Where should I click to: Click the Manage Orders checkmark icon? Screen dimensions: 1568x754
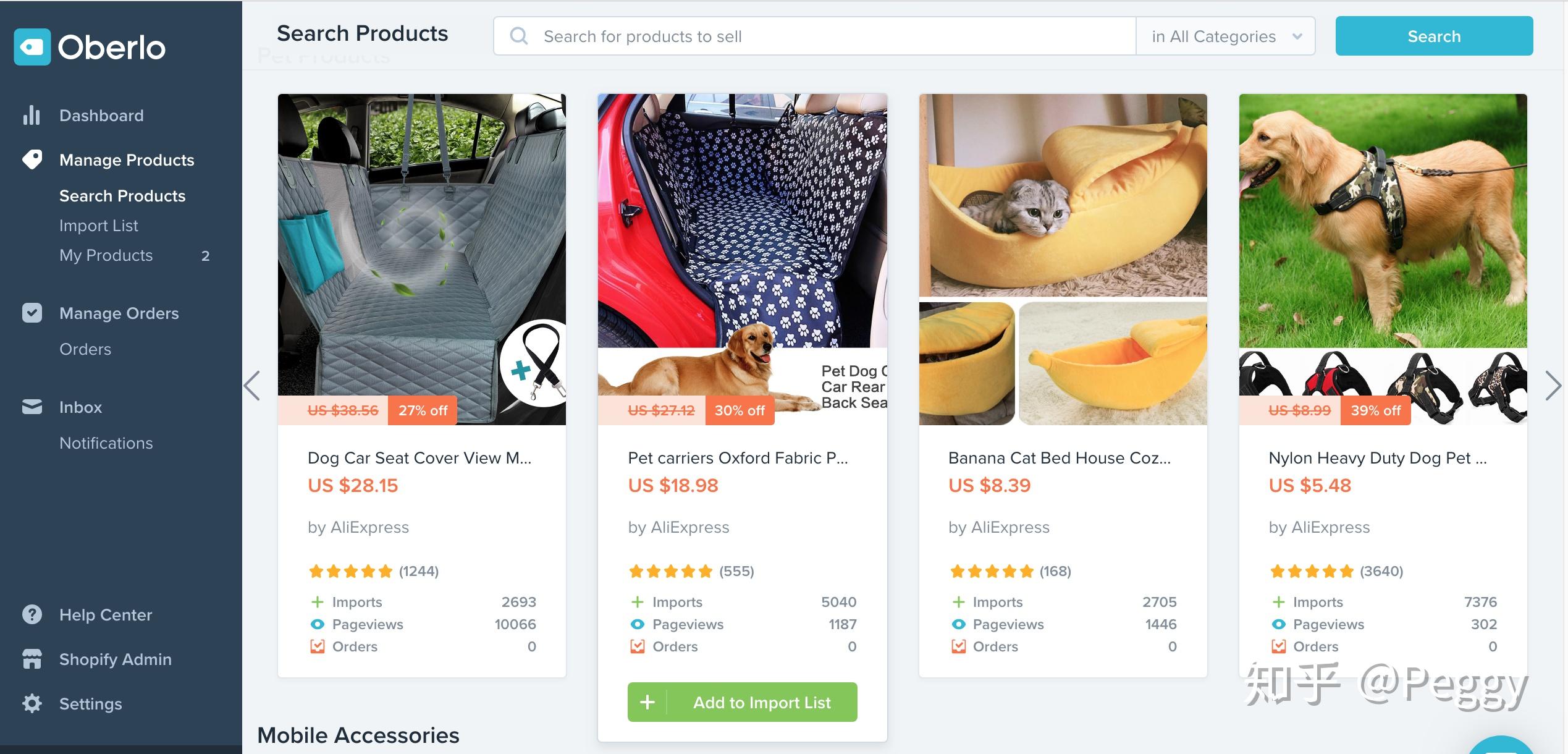tap(32, 313)
